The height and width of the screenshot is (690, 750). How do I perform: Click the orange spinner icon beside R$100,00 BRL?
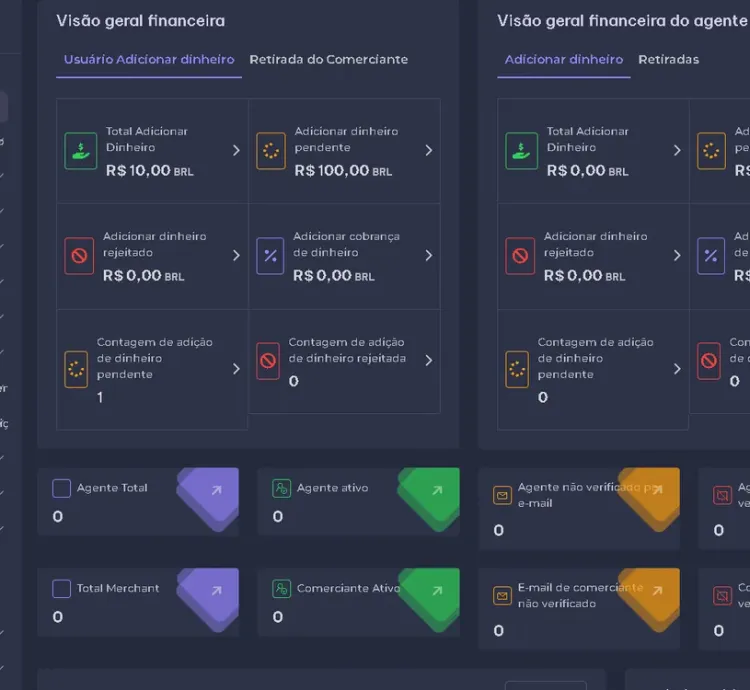click(x=270, y=151)
